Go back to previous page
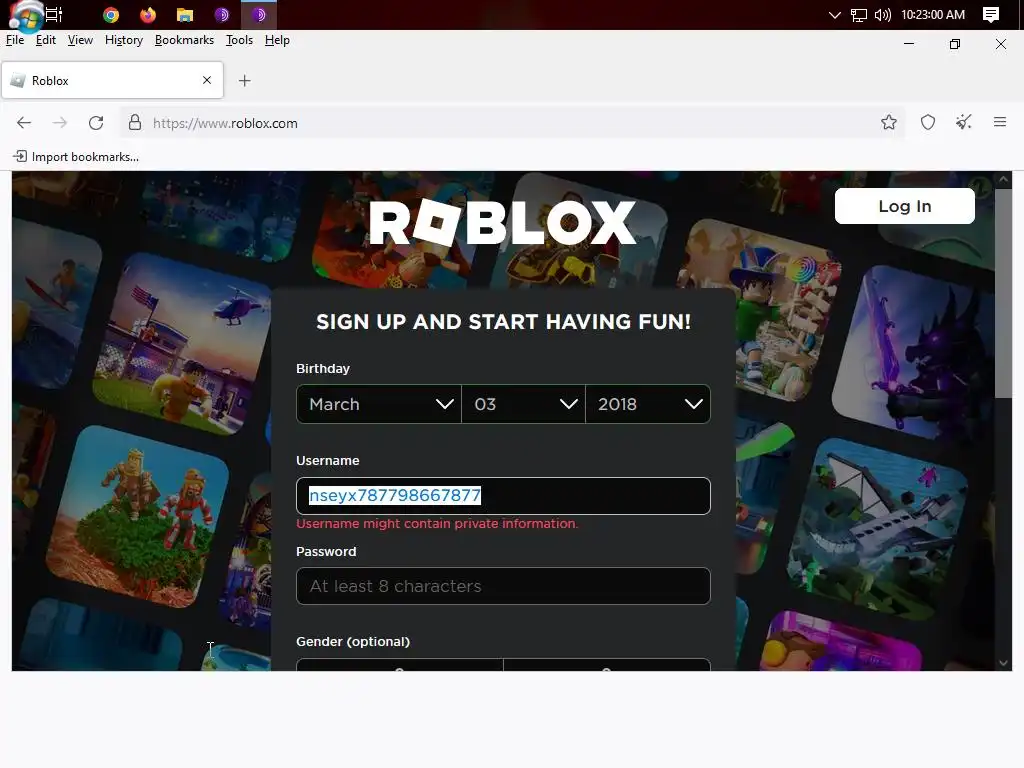1024x768 pixels. [x=24, y=123]
